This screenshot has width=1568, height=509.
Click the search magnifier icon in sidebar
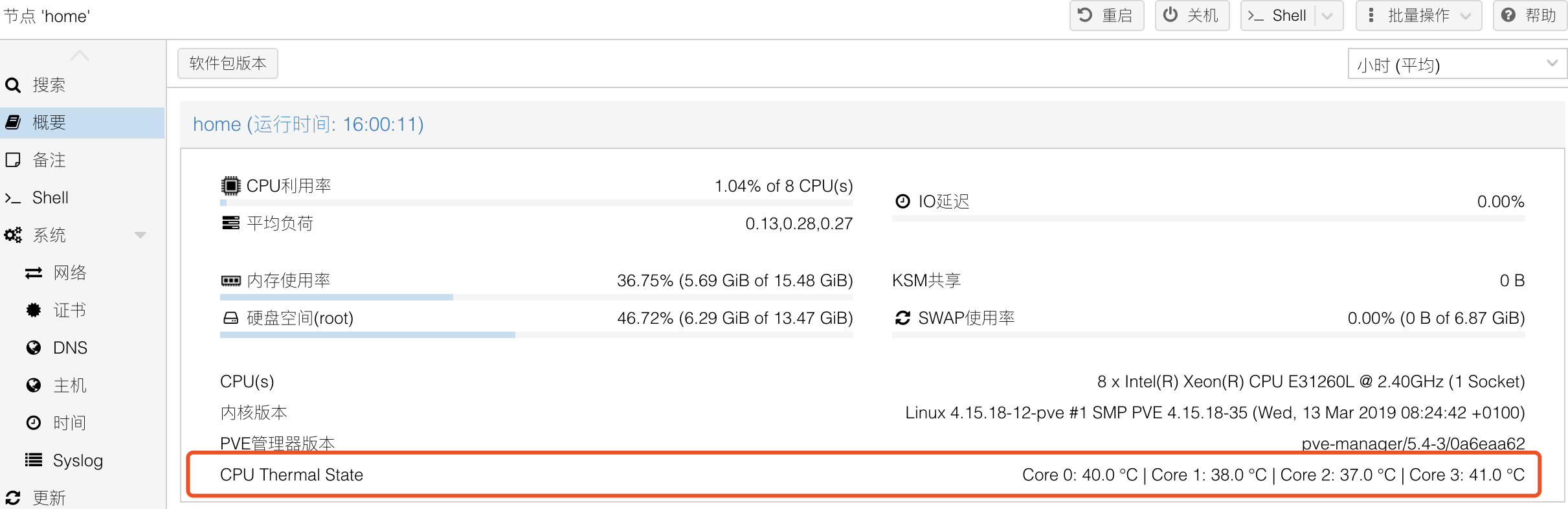(x=13, y=85)
